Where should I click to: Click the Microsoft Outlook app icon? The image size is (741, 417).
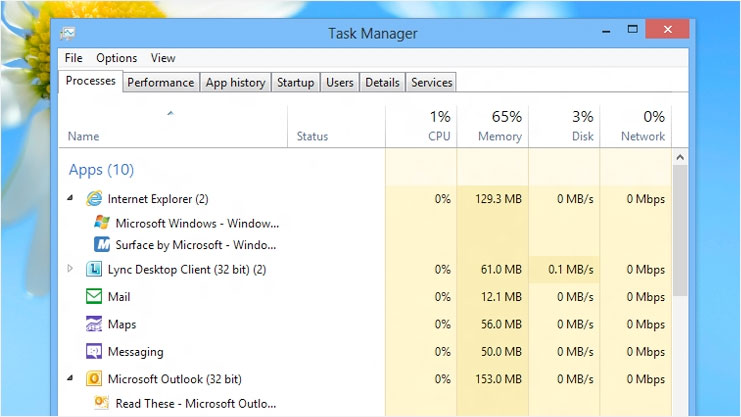click(x=94, y=379)
